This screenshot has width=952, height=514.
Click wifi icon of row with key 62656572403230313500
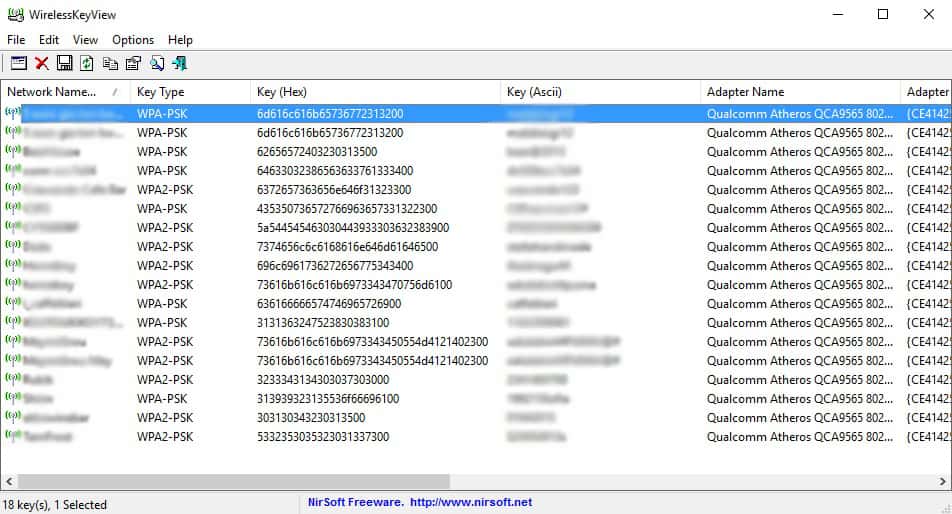(13, 150)
